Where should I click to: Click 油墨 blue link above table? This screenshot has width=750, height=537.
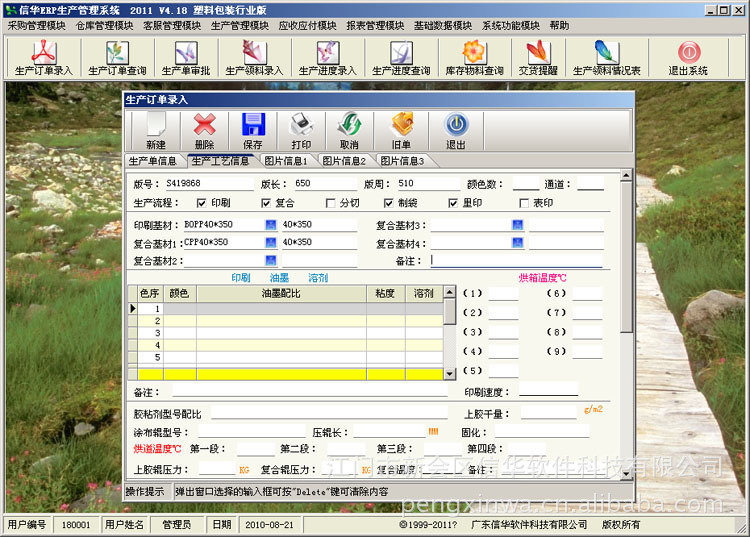279,278
